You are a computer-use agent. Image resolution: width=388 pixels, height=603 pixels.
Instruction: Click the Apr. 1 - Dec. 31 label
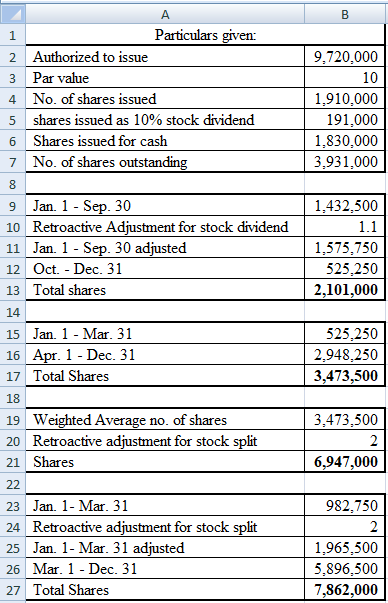[84, 355]
